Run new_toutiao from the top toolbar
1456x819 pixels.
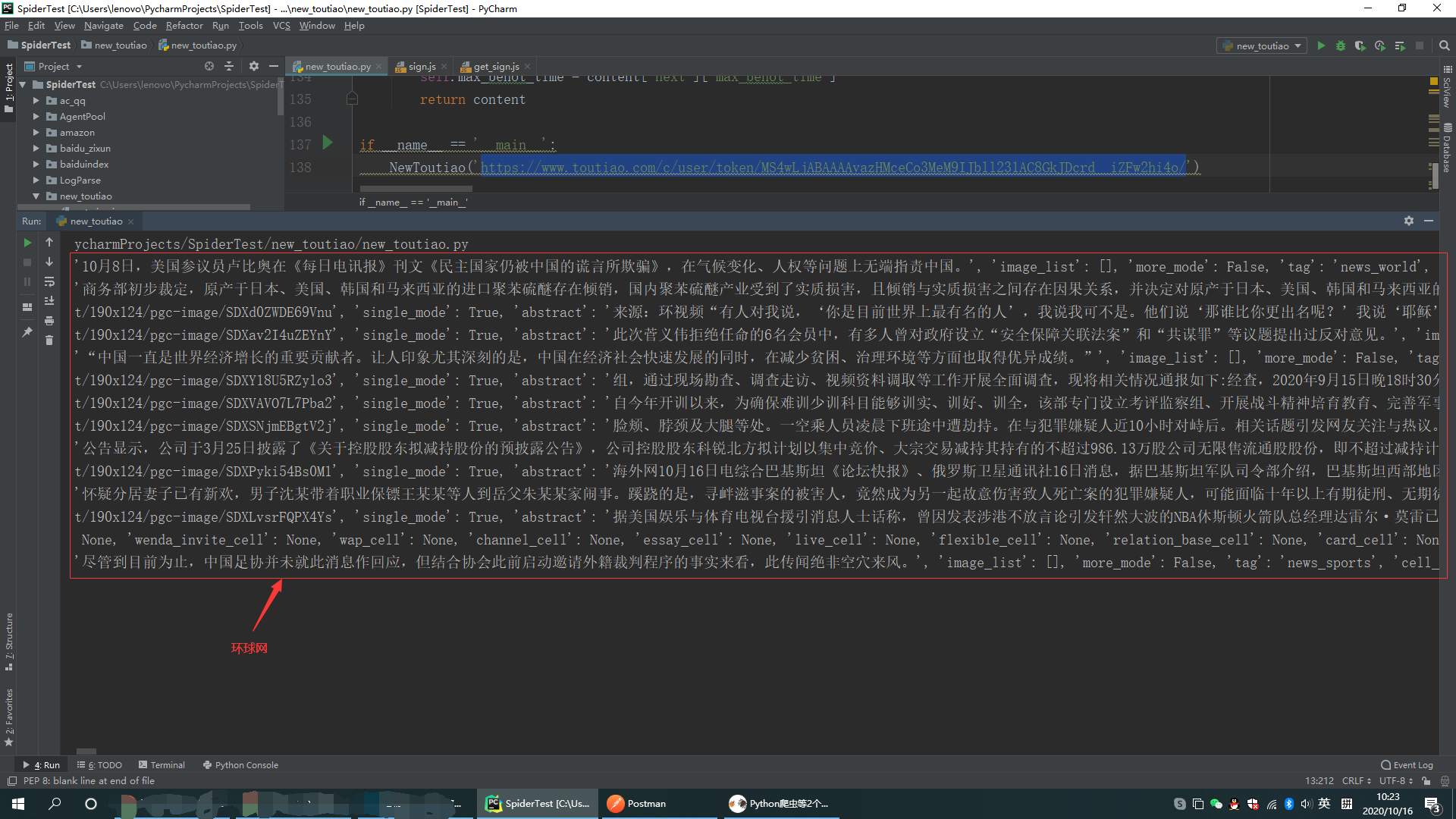pyautogui.click(x=1321, y=46)
